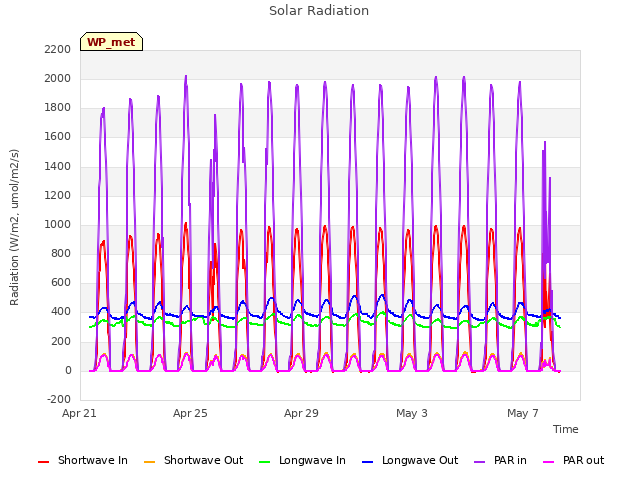Screen dimensions: 640x480
Task: Click the May 3 x-axis label
Action: pos(412,413)
